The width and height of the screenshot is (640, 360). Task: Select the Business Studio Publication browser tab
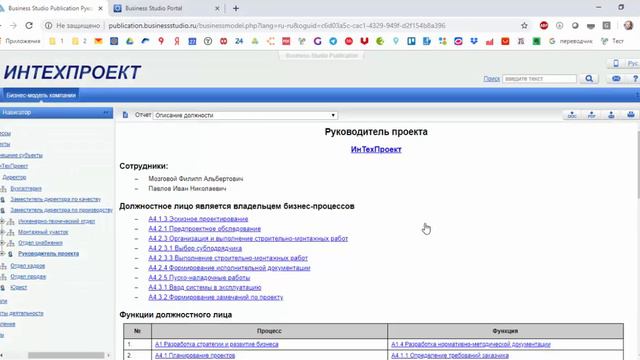[x=52, y=8]
